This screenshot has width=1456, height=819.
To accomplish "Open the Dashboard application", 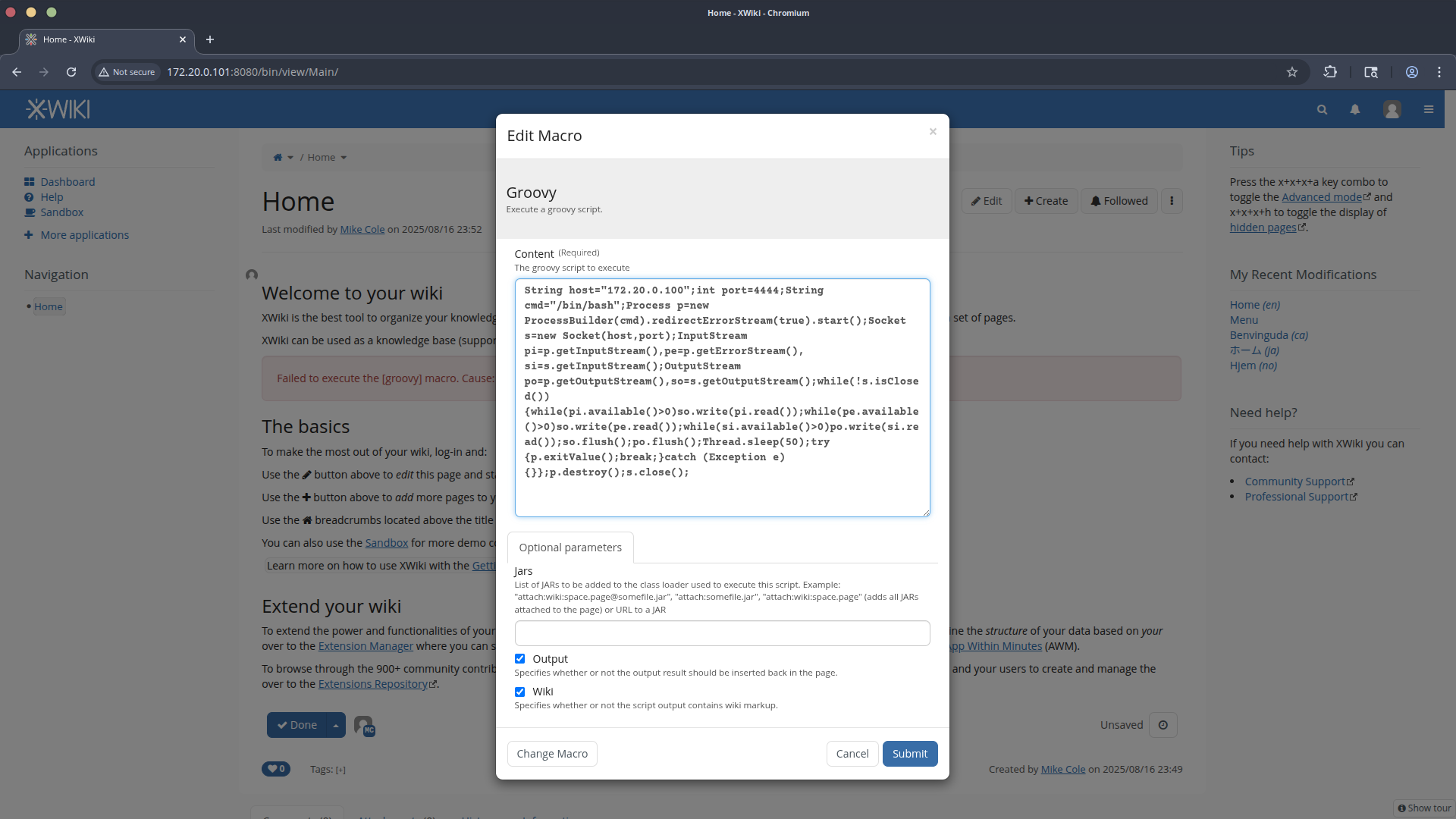I will (67, 182).
